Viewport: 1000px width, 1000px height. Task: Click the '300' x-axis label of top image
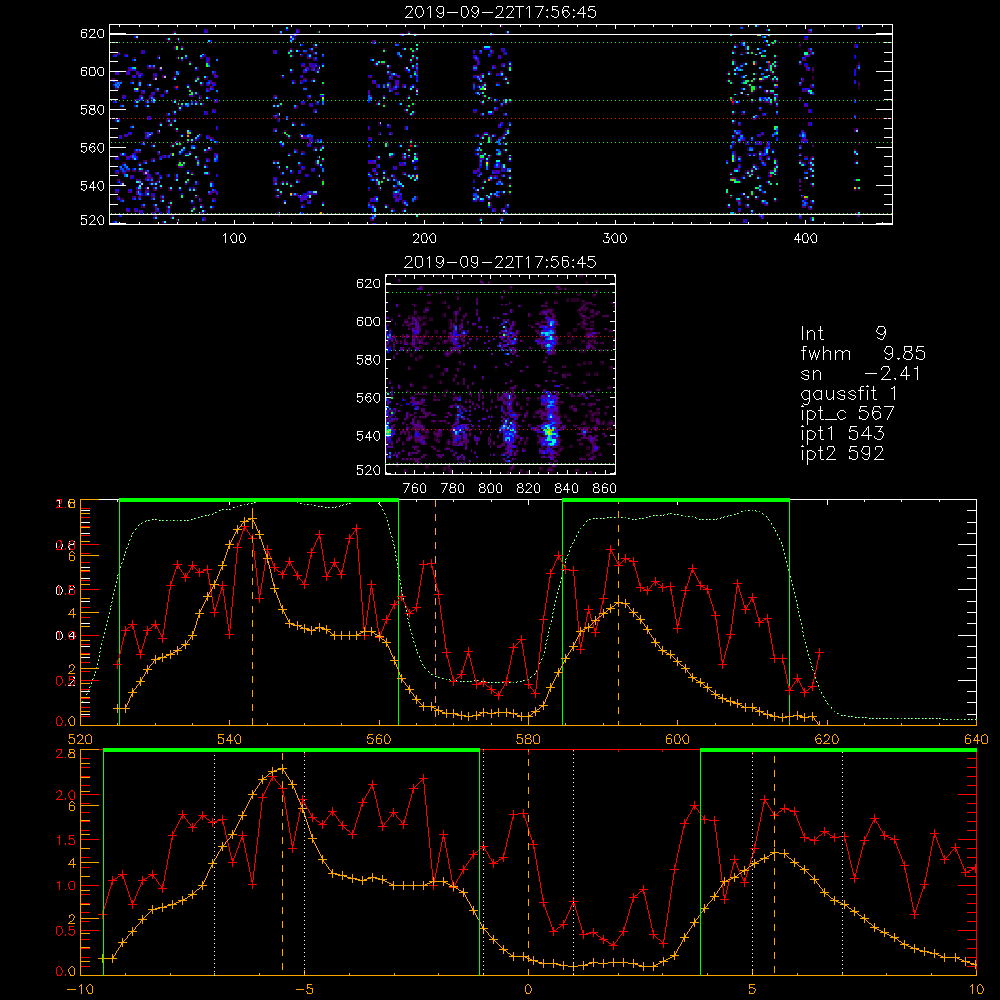pyautogui.click(x=615, y=239)
